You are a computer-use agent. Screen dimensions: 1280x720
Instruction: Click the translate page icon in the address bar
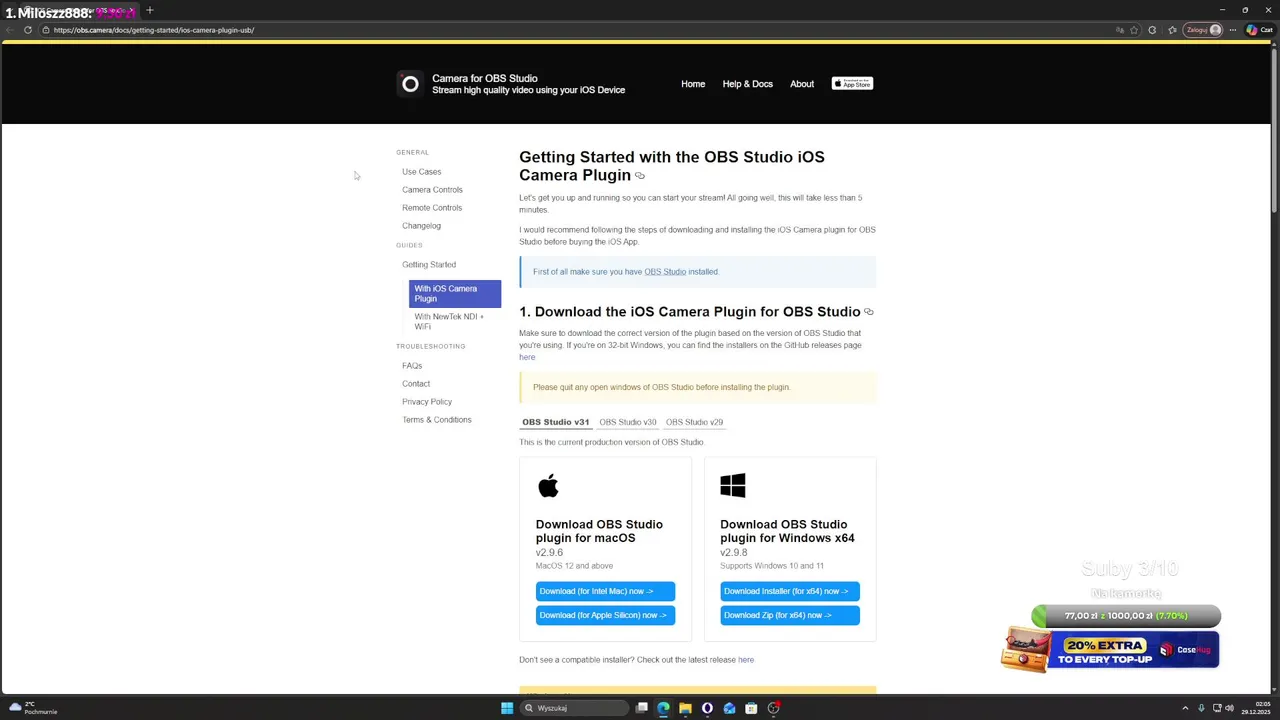(x=1120, y=30)
